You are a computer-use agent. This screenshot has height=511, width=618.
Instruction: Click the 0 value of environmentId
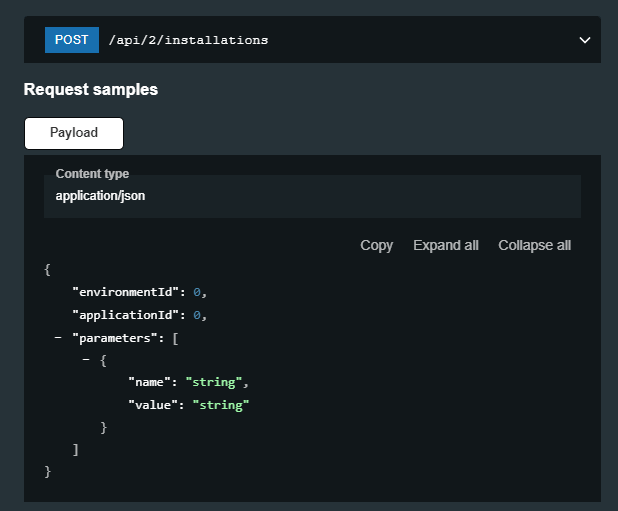click(197, 292)
